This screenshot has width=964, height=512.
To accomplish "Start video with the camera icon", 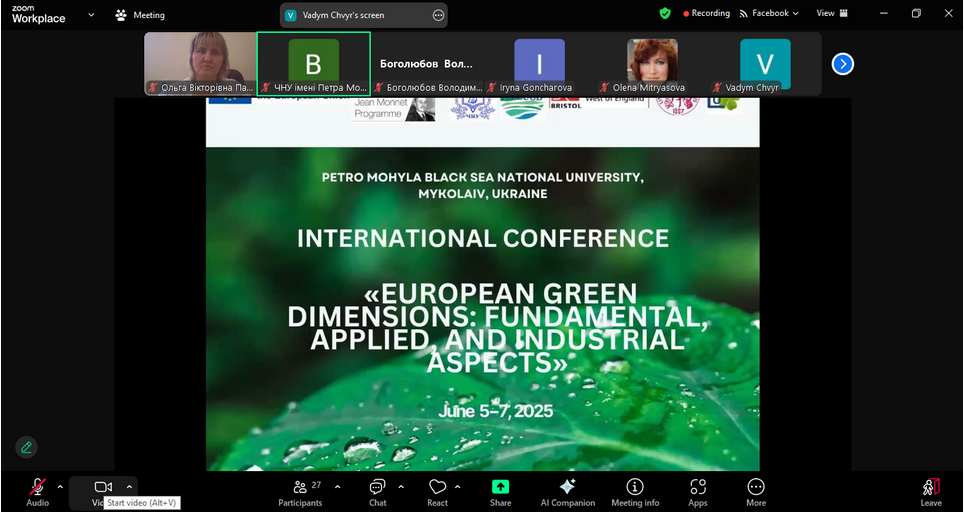I will coord(103,487).
